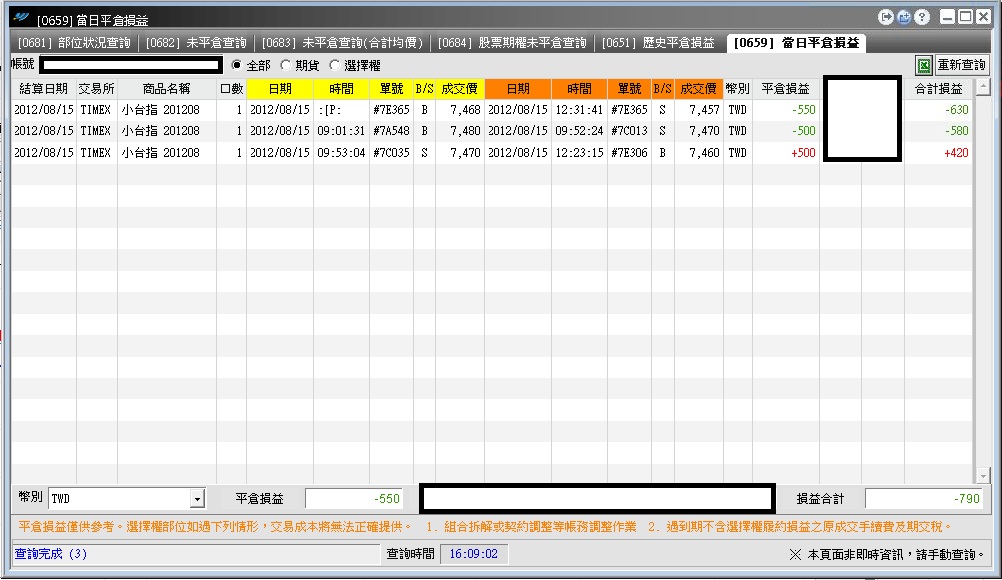1002x580 pixels.
Task: Click the 幣別 label beside the TWD dropdown
Action: pos(30,497)
